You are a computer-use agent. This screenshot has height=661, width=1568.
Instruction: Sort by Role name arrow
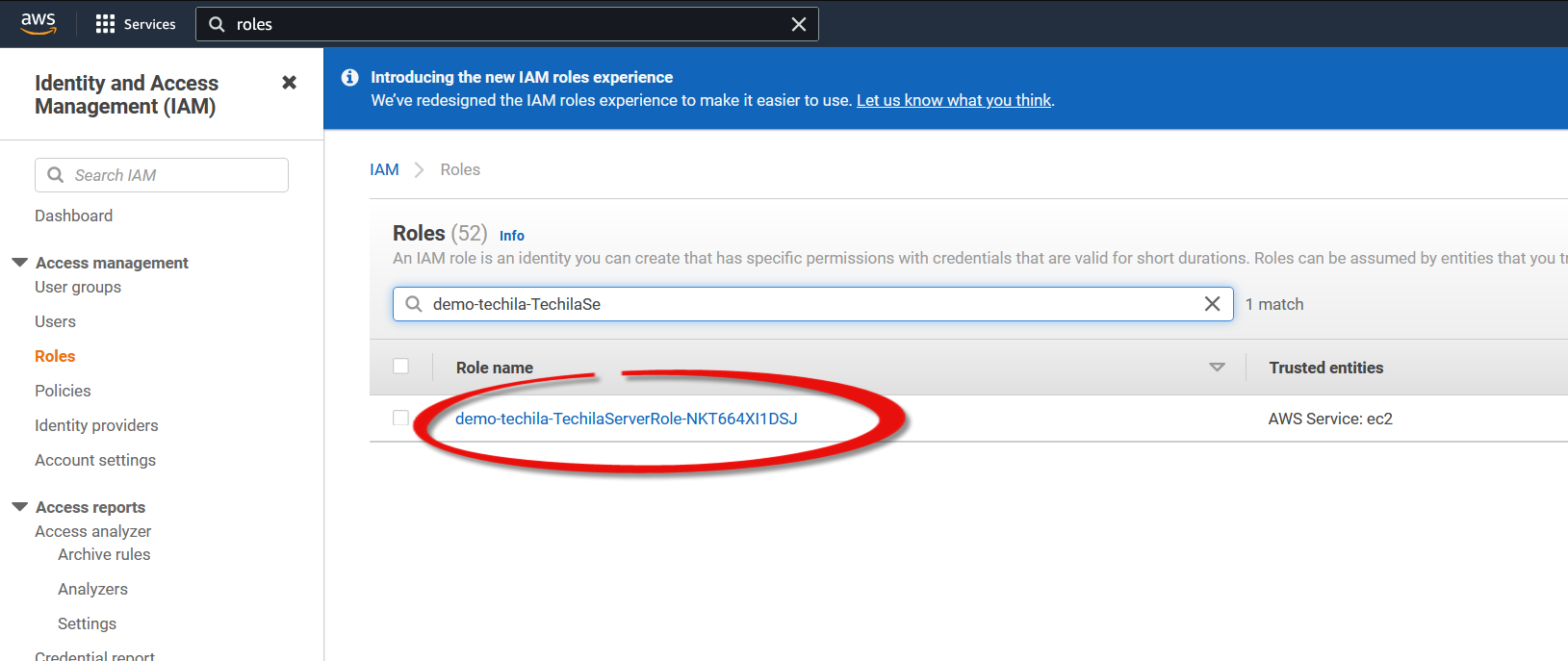[x=1217, y=368]
